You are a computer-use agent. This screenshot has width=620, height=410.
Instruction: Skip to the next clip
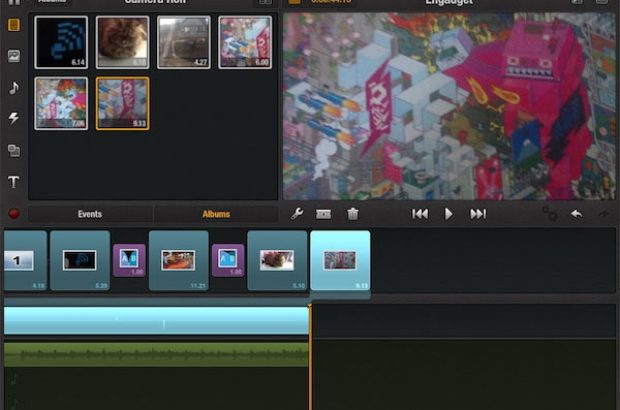coord(478,213)
